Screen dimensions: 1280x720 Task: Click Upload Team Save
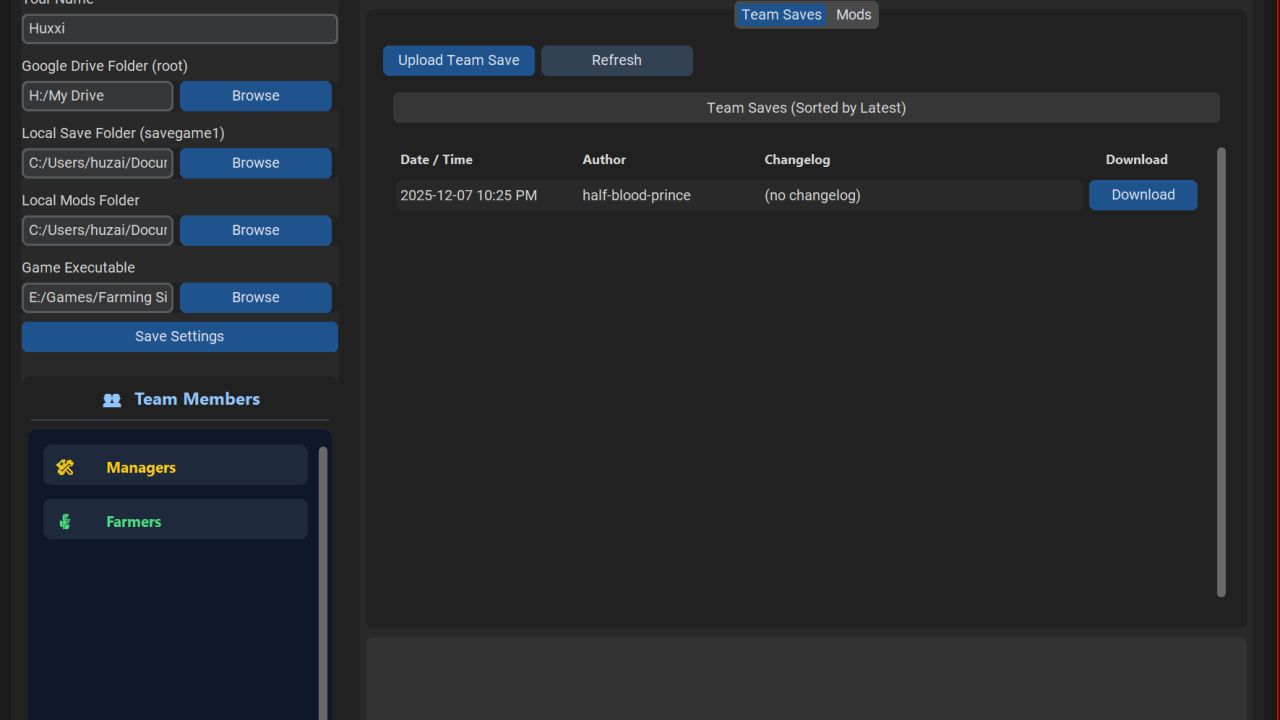point(458,60)
